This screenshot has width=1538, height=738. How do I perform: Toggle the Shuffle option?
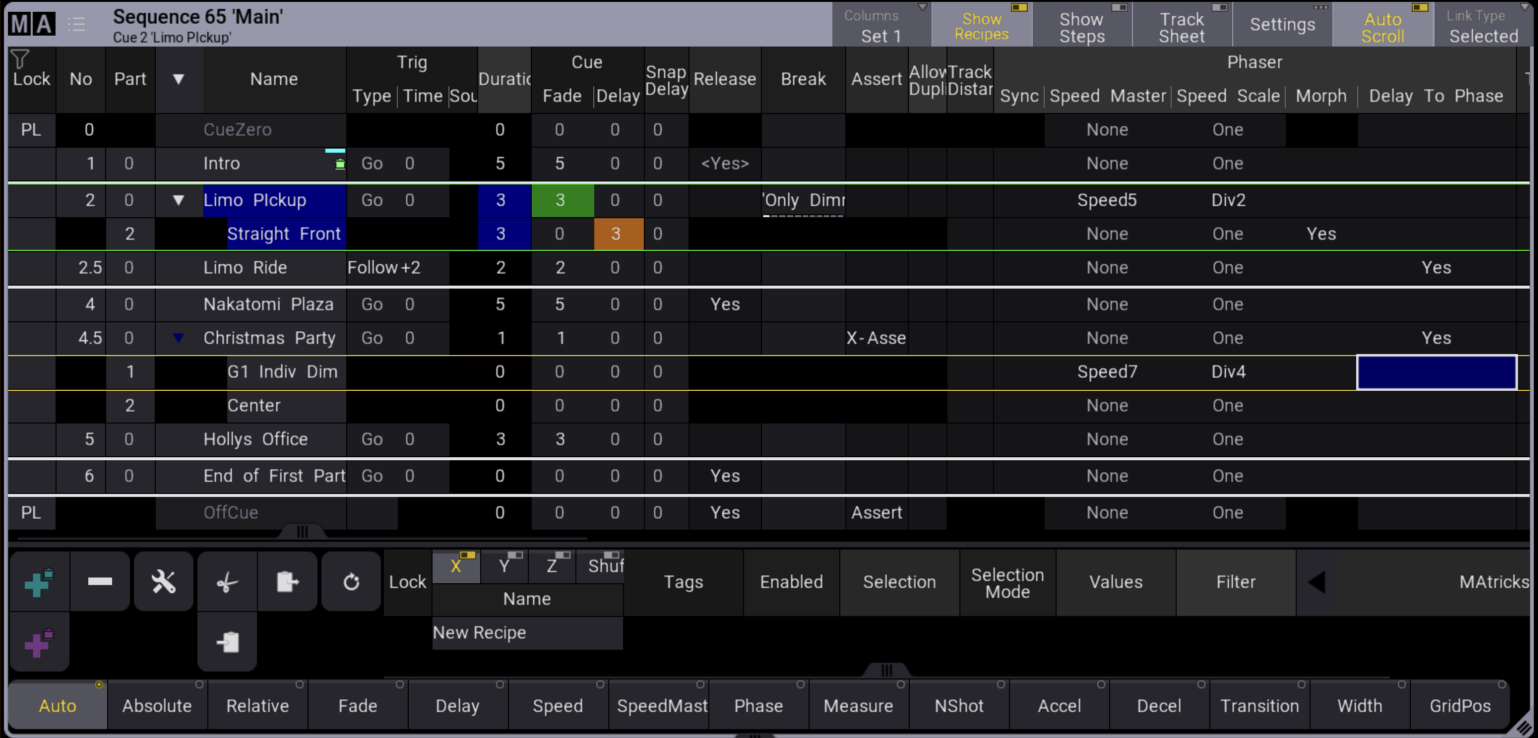[x=600, y=566]
